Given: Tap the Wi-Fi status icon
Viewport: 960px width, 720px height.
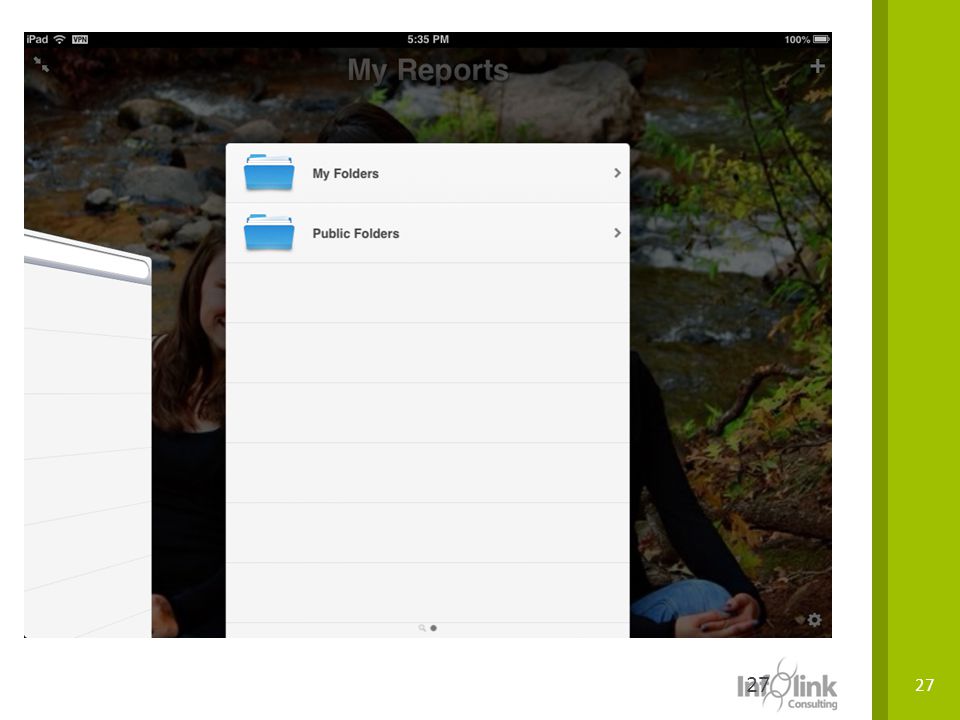Looking at the screenshot, I should 59,39.
